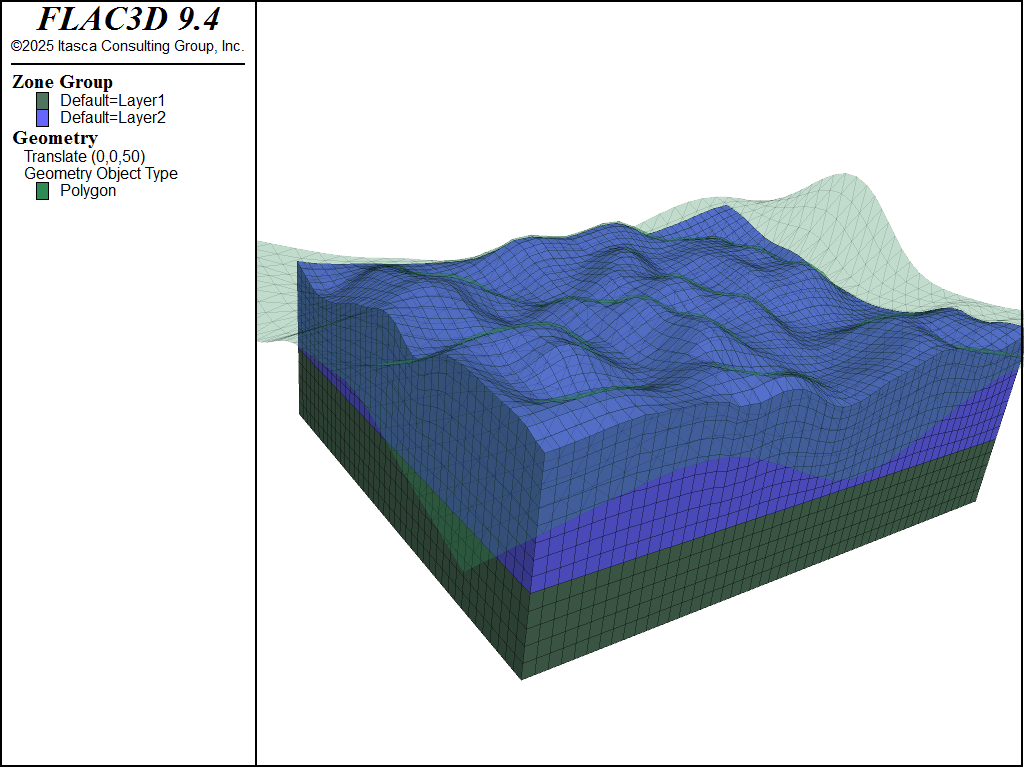Select the Default=Layer2 legend label
Screen dimensions: 1024x768
(112, 118)
